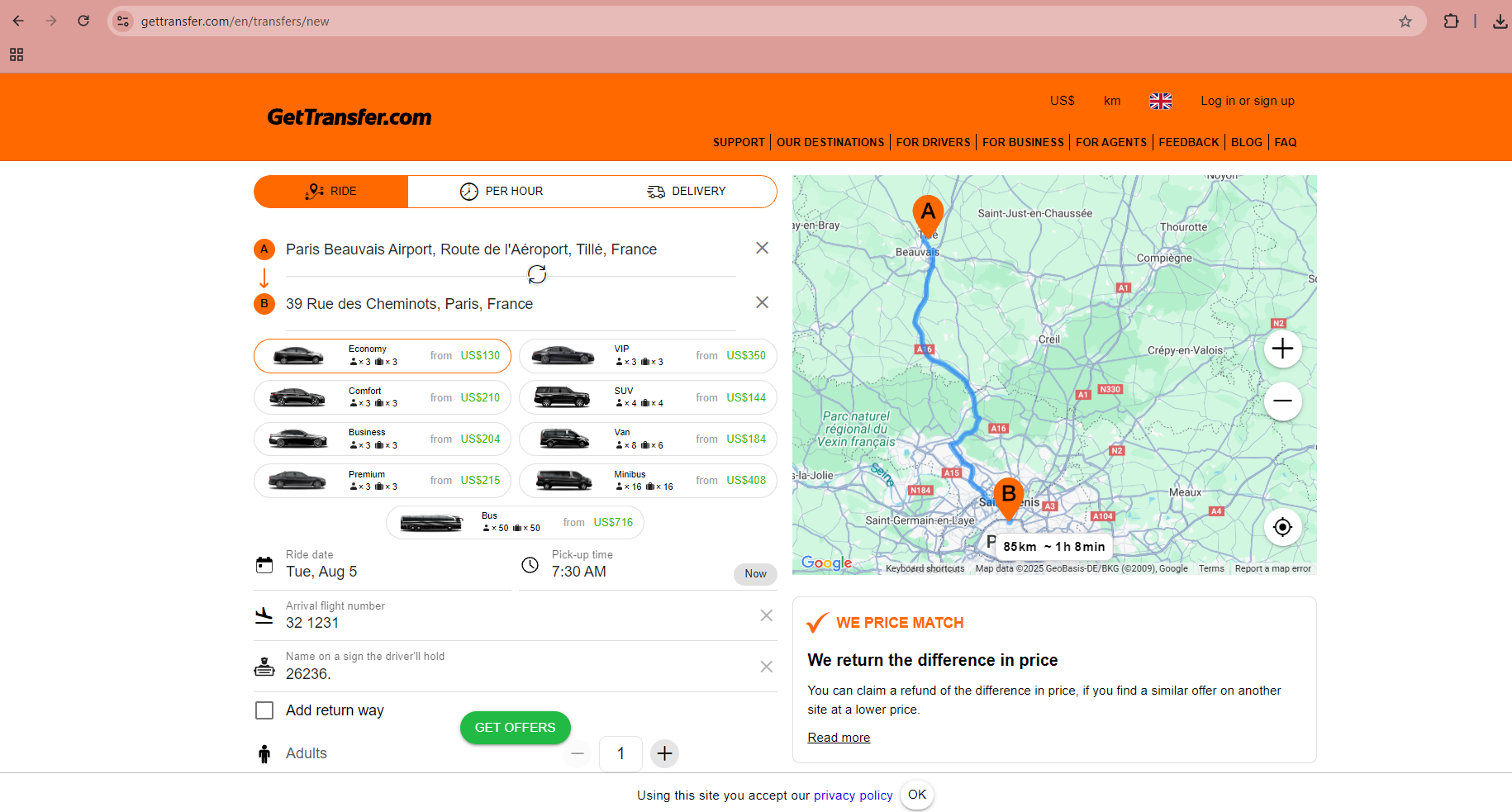Select the Comfort car class
The height and width of the screenshot is (812, 1512).
[x=383, y=397]
